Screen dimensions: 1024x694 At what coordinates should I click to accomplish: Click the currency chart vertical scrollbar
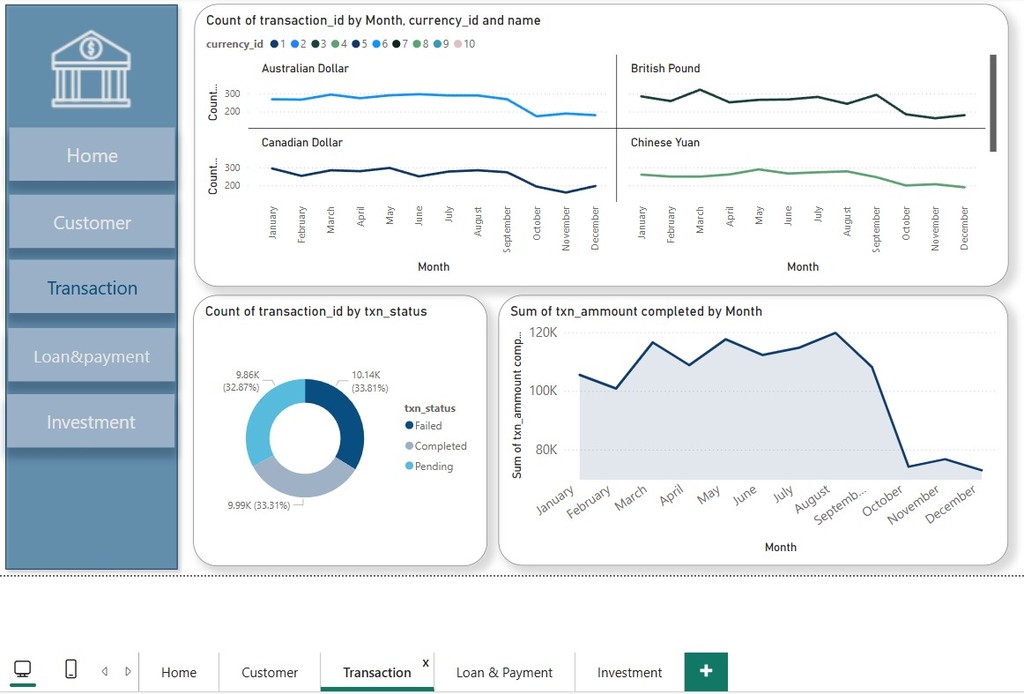(x=993, y=102)
